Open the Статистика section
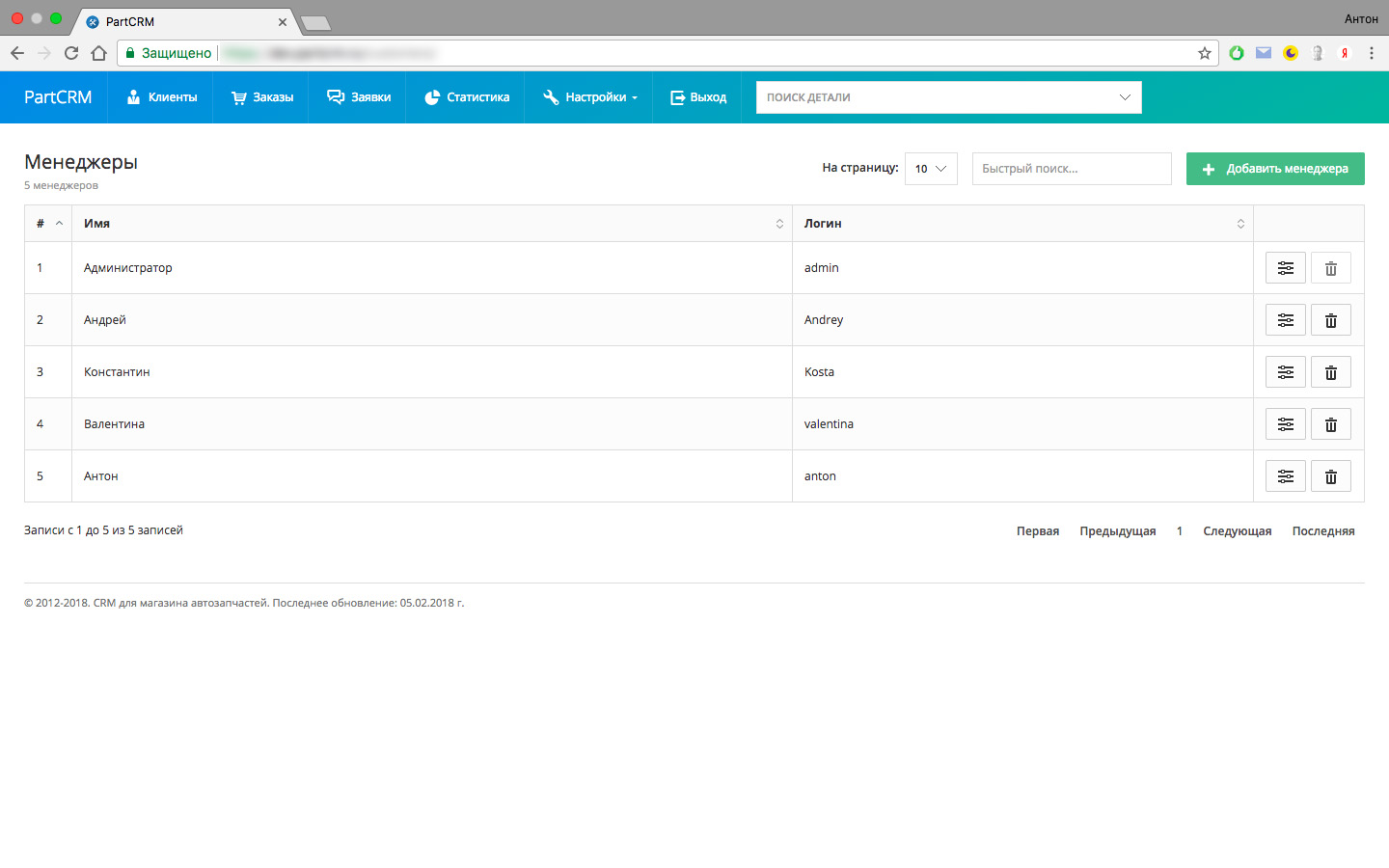 click(x=466, y=97)
